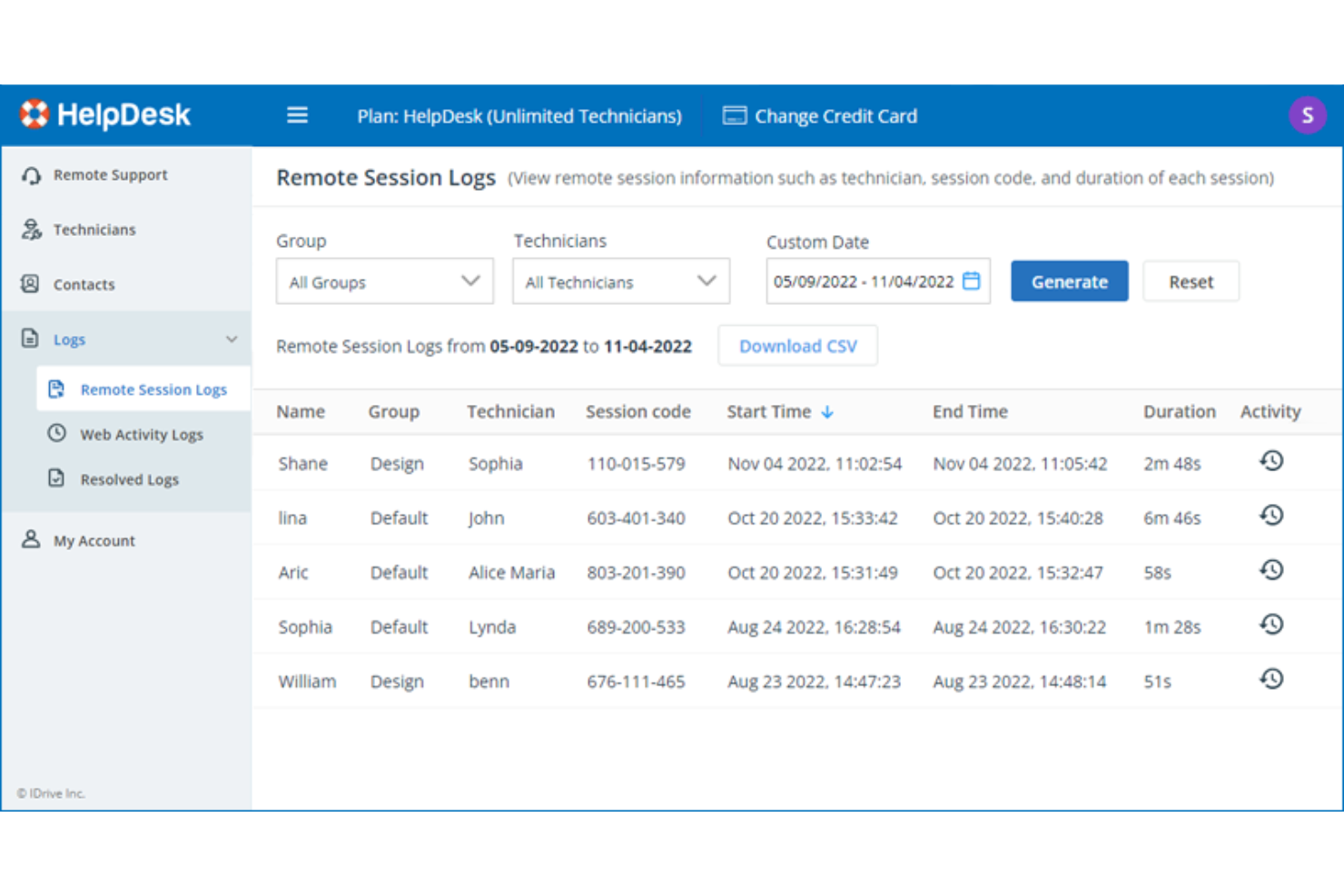This screenshot has width=1344, height=896.
Task: Click the Technicians sidebar icon
Action: click(x=31, y=230)
